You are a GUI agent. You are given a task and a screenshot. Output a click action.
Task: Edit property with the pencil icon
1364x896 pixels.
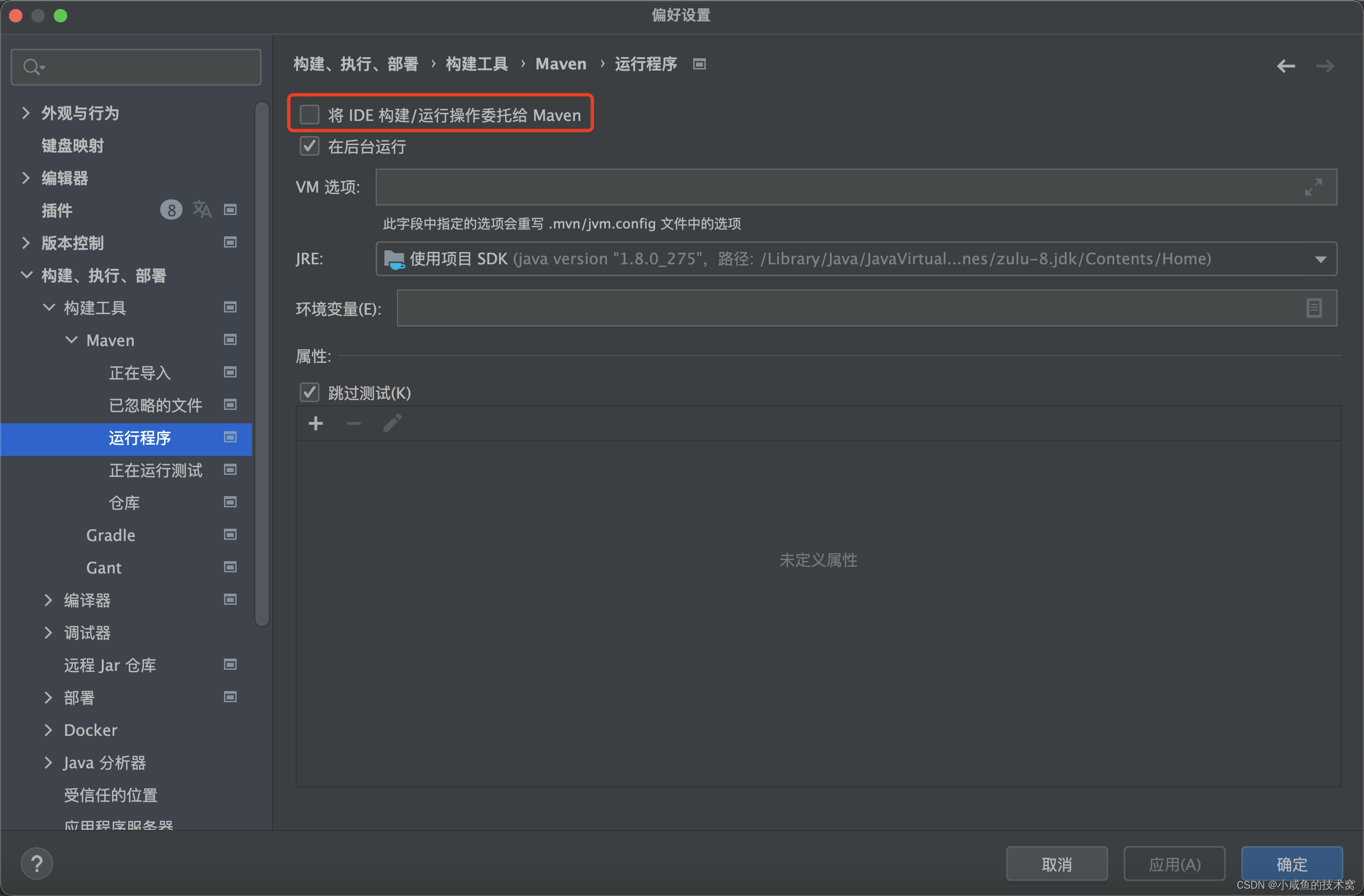click(x=392, y=423)
